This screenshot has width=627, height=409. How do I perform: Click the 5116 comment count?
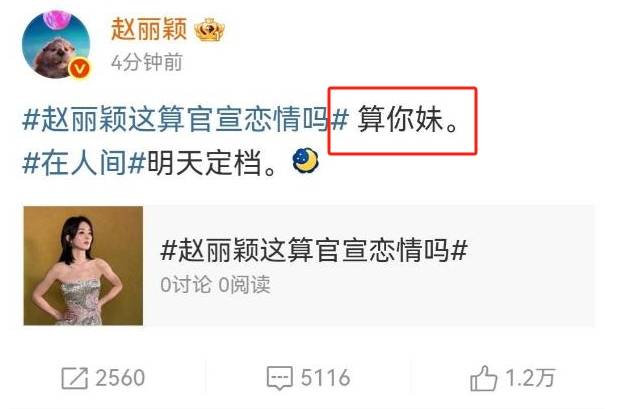coord(325,378)
